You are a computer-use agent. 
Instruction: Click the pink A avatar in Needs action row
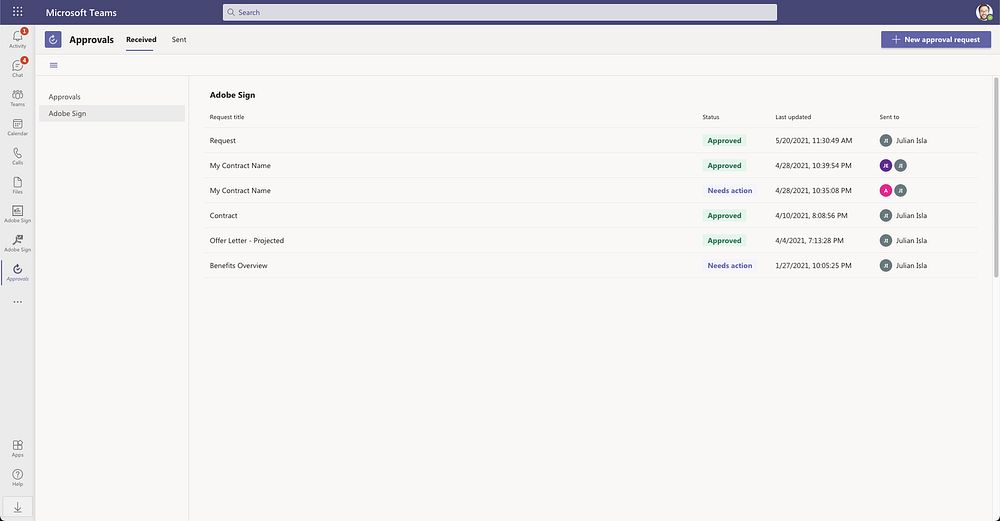pyautogui.click(x=885, y=190)
